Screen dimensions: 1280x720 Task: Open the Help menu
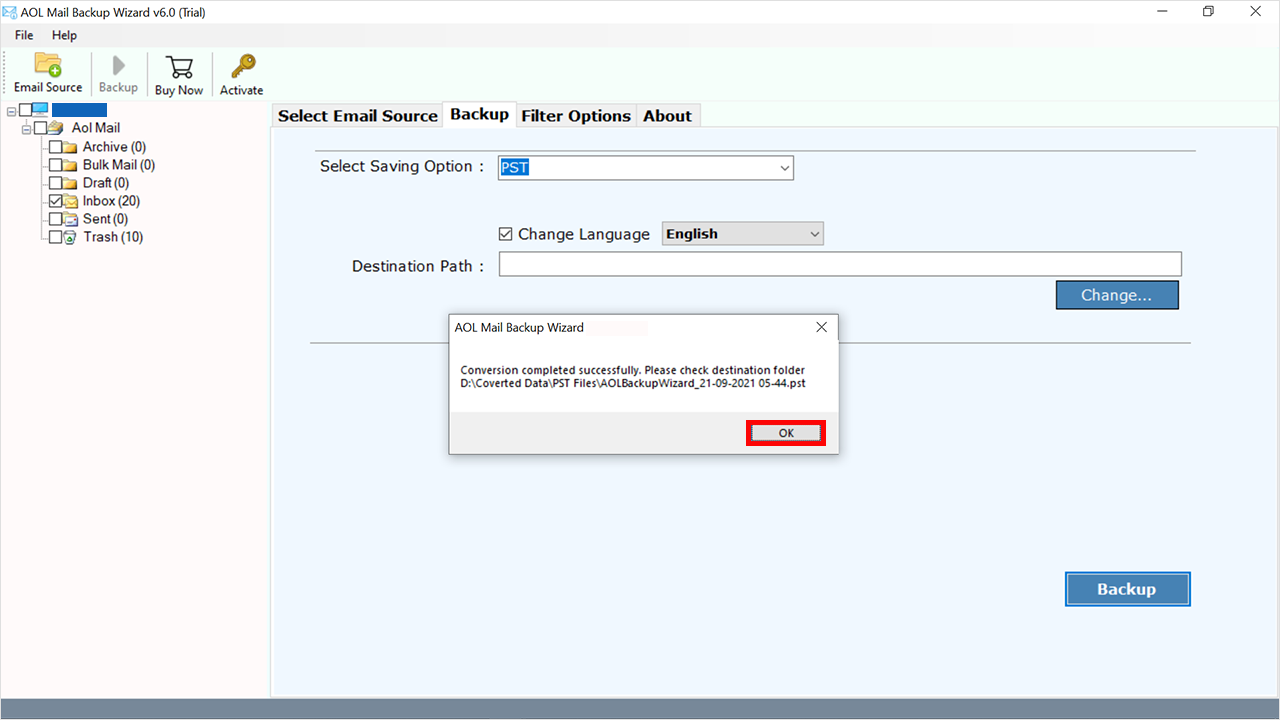click(64, 35)
